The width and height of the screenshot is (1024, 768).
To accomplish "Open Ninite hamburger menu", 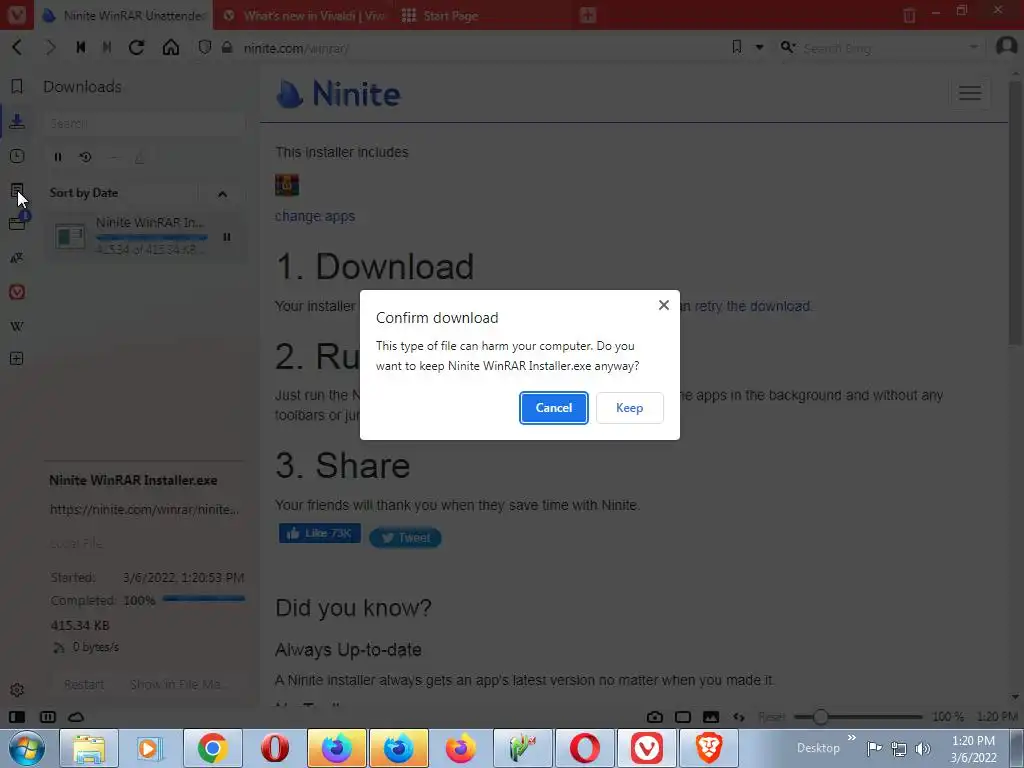I will pos(970,93).
